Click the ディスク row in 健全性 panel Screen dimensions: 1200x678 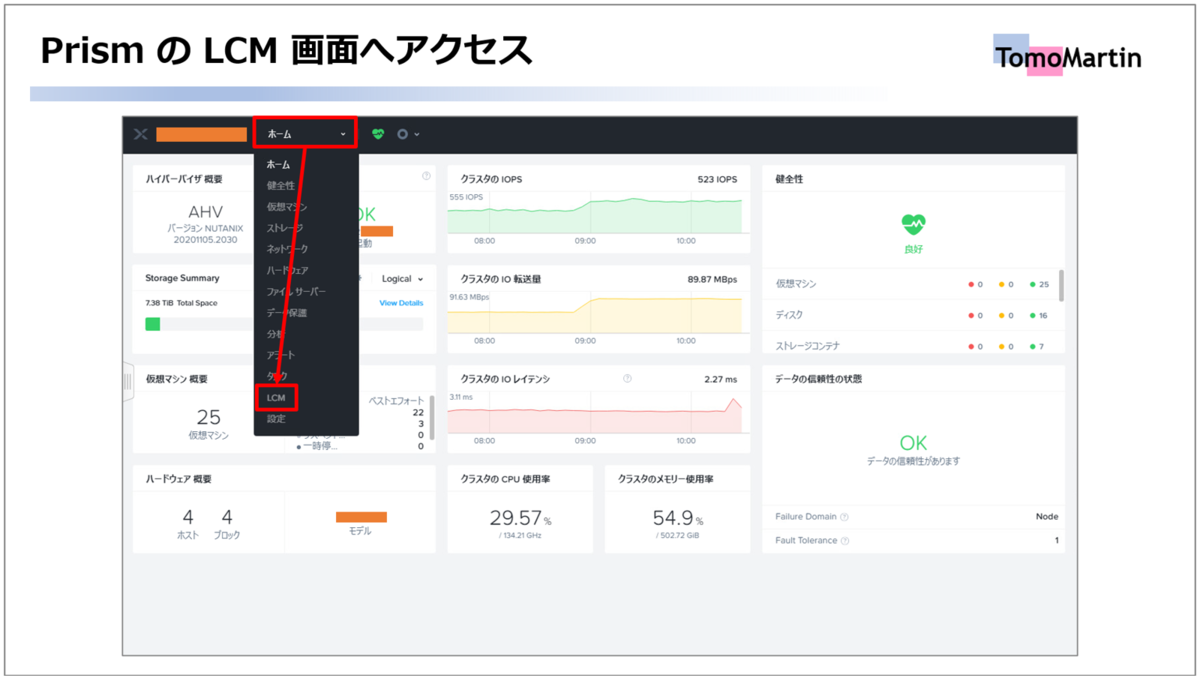point(913,315)
